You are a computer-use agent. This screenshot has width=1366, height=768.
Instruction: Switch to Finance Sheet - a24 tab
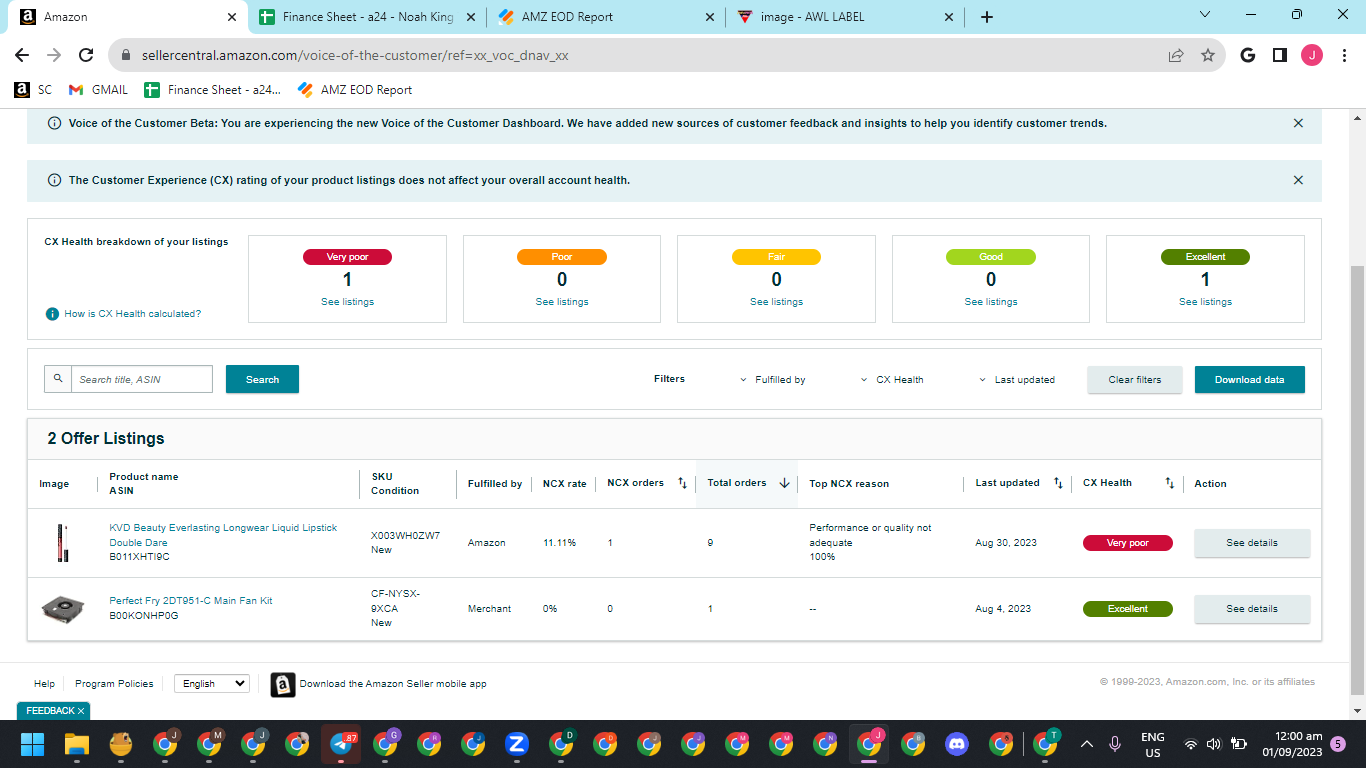tap(367, 17)
